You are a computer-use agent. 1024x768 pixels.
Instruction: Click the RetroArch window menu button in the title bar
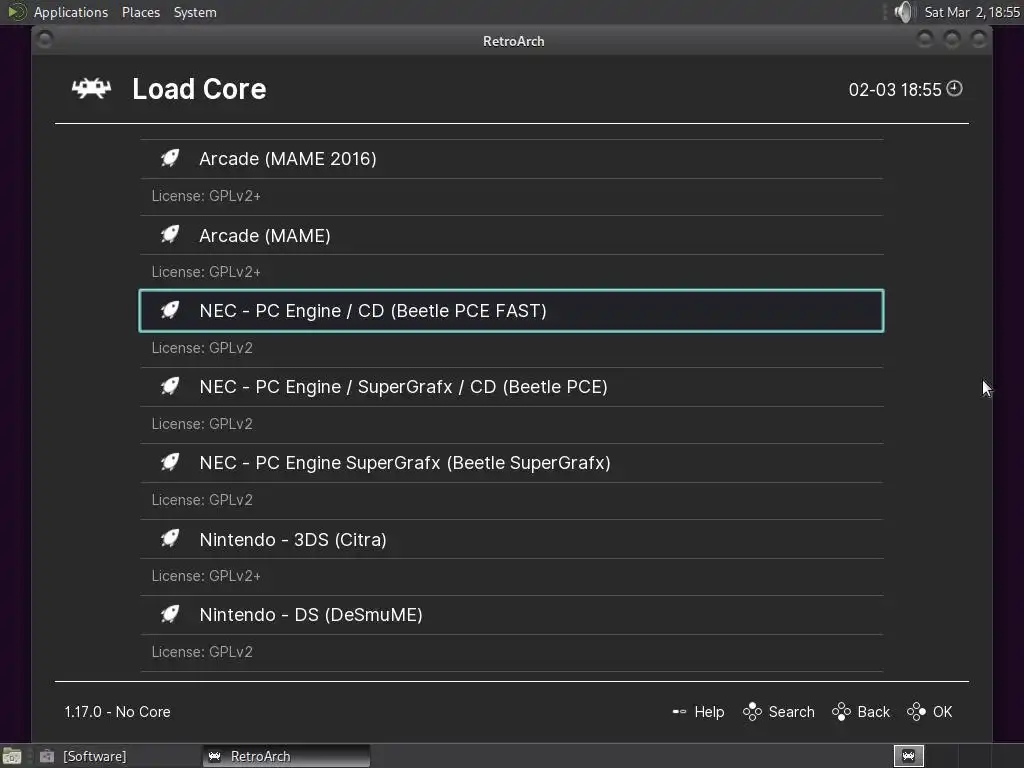pos(45,40)
